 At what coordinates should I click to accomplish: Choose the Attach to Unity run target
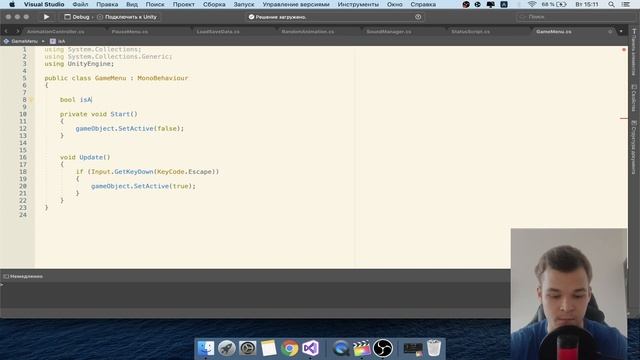point(127,17)
